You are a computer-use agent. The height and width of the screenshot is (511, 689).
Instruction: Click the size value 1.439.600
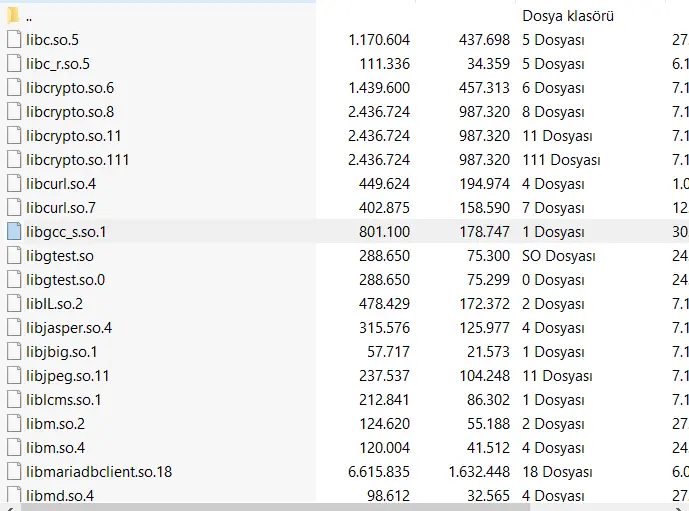pyautogui.click(x=379, y=88)
